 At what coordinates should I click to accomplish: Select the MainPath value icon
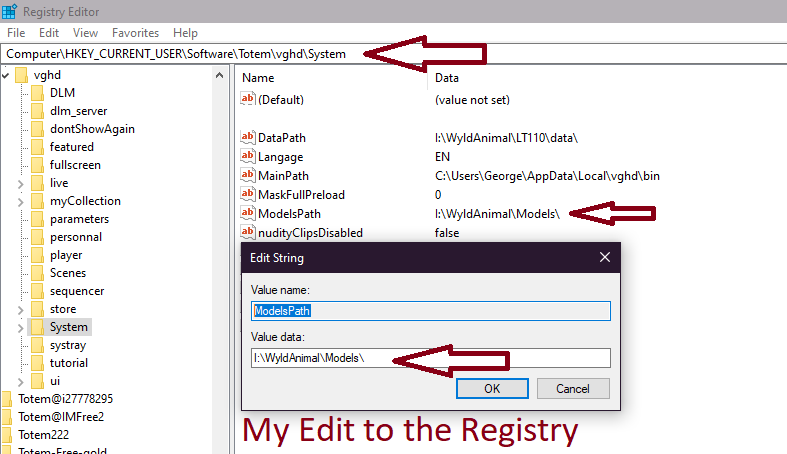coord(249,176)
